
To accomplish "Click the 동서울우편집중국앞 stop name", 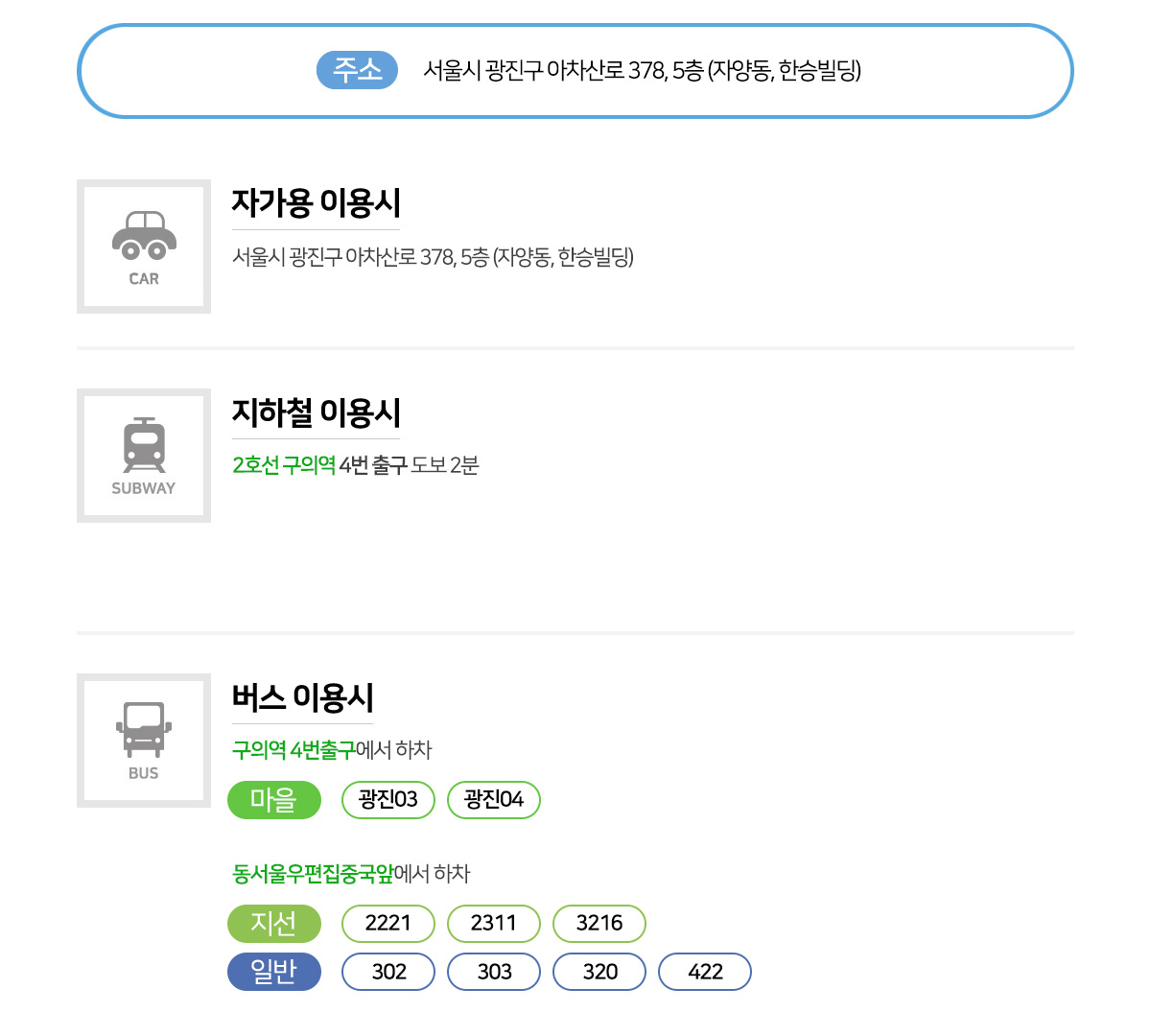I will (x=313, y=874).
